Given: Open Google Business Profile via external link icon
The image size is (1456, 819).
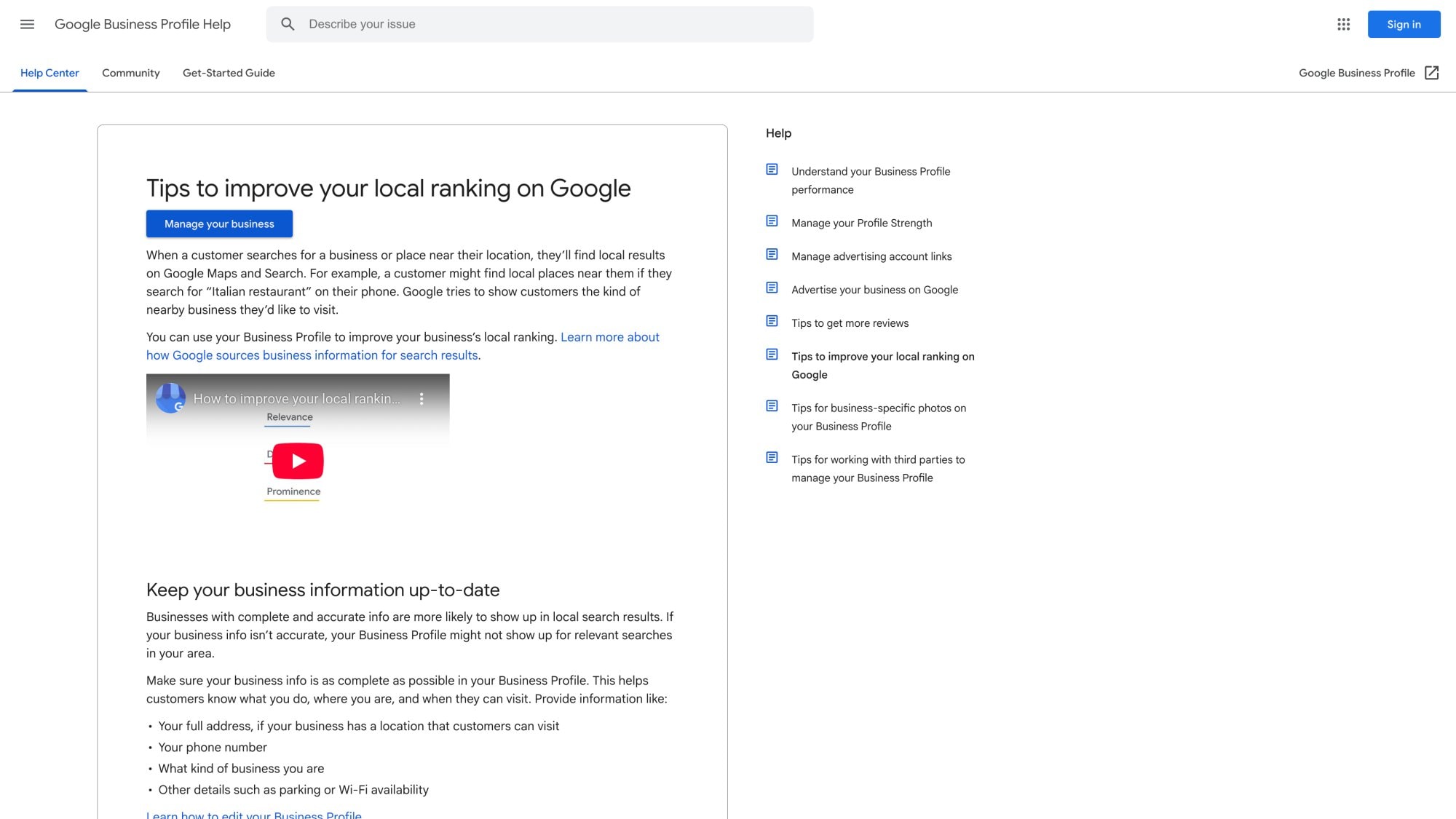Looking at the screenshot, I should point(1432,73).
